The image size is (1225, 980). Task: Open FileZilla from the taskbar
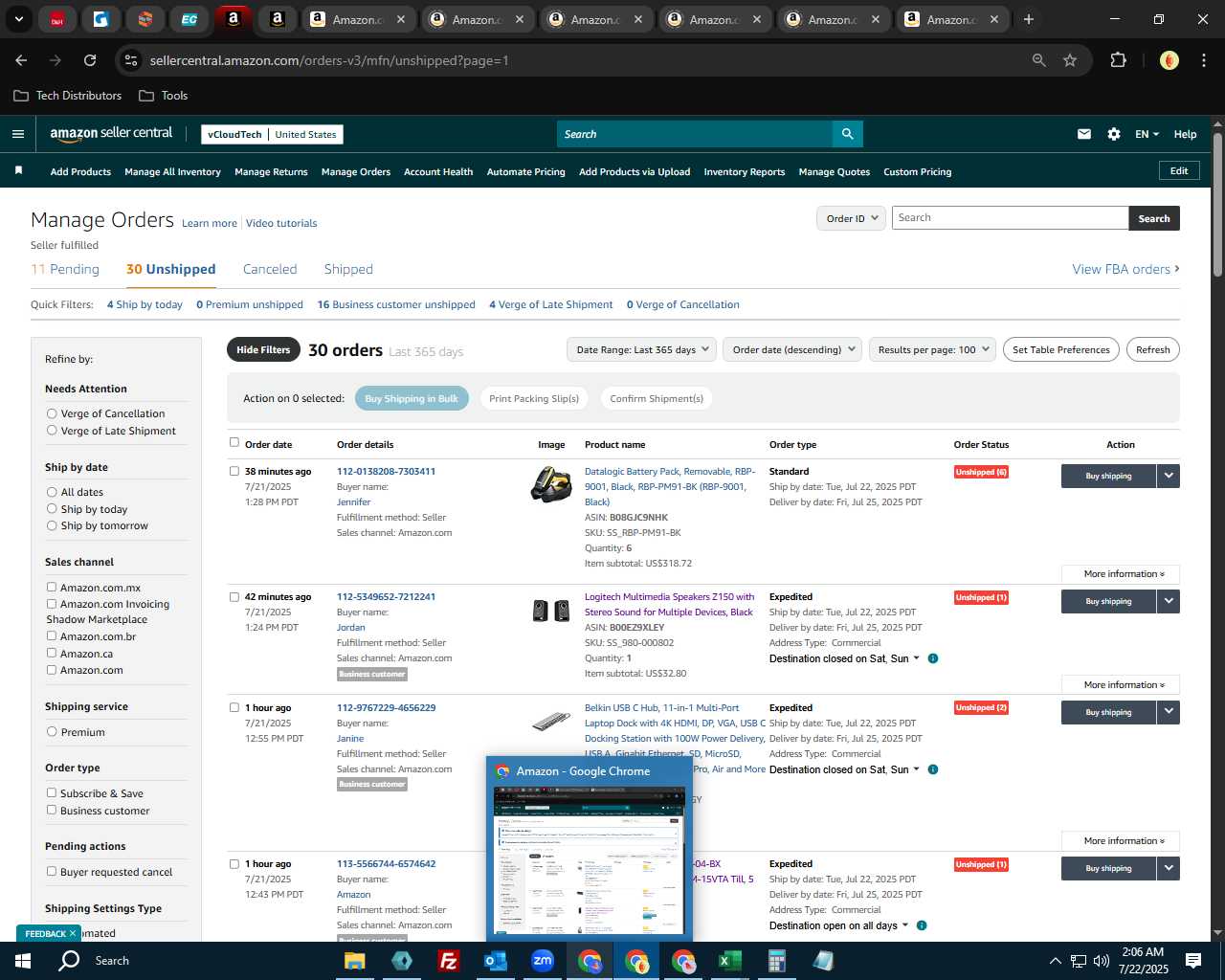click(448, 961)
